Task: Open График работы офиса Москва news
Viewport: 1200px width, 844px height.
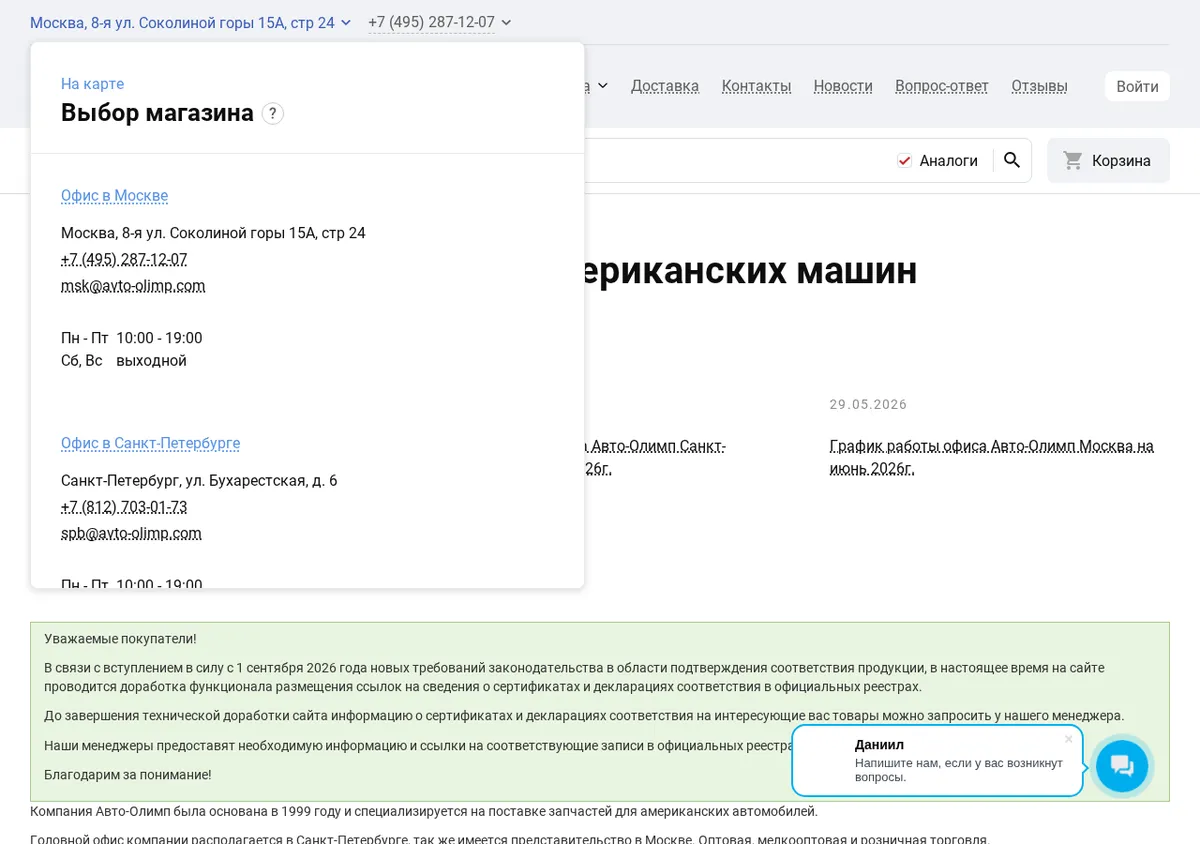Action: click(x=992, y=457)
